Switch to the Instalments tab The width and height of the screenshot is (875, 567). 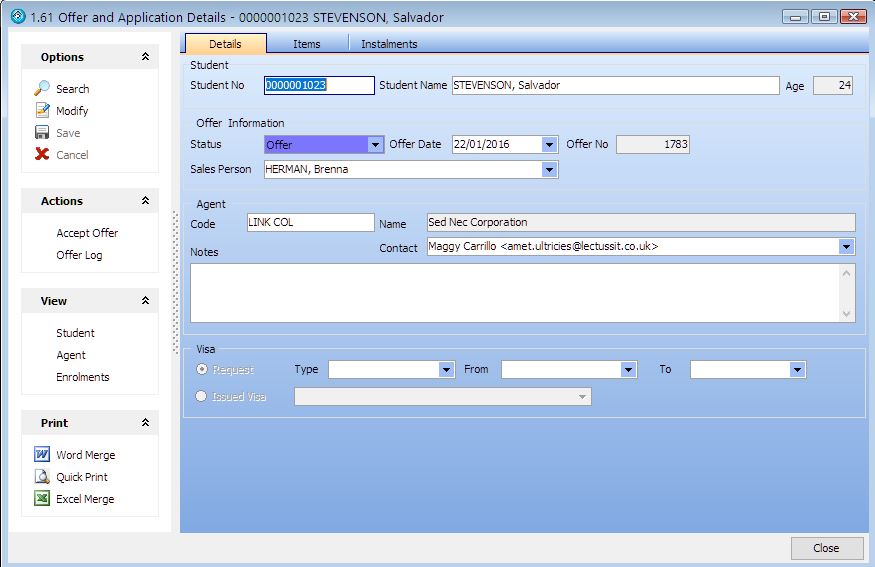click(x=389, y=44)
